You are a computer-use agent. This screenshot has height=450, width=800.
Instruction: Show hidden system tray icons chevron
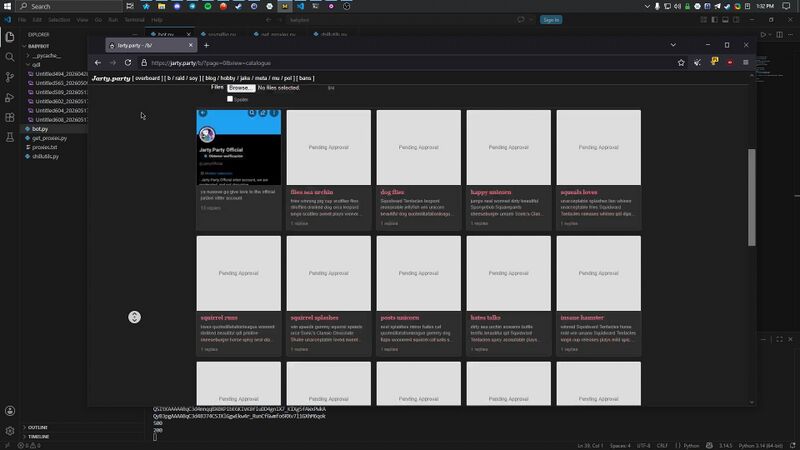pyautogui.click(x=647, y=6)
